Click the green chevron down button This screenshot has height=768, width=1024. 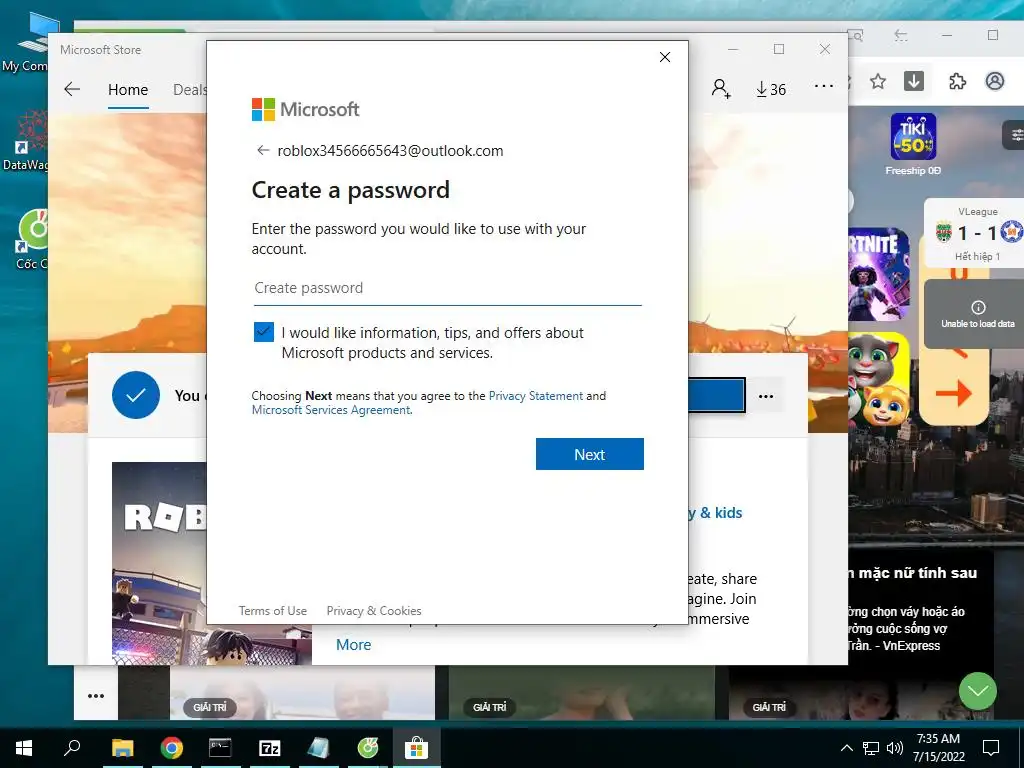978,691
